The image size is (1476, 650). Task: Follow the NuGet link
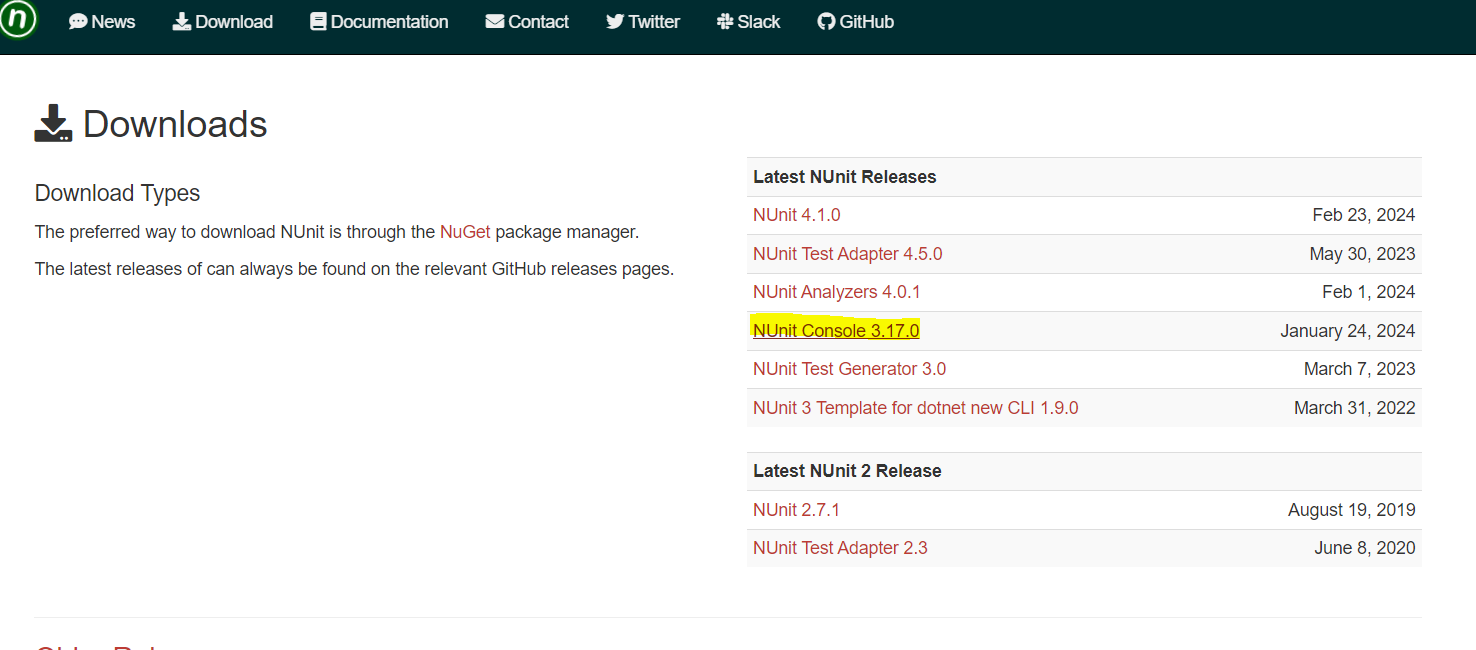click(x=465, y=232)
